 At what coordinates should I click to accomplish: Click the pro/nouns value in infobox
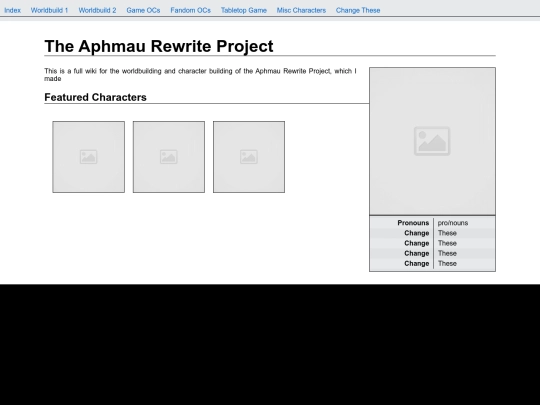tap(453, 223)
